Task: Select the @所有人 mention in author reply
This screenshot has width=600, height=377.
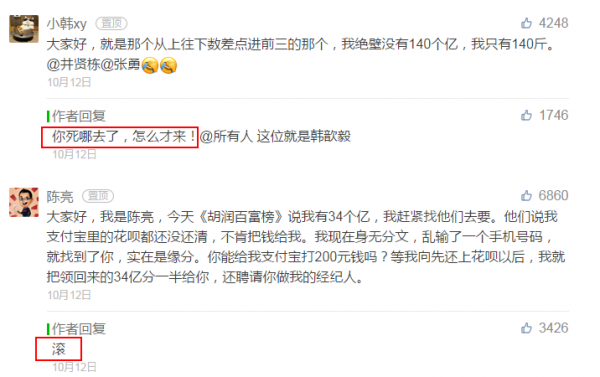Action: 226,136
